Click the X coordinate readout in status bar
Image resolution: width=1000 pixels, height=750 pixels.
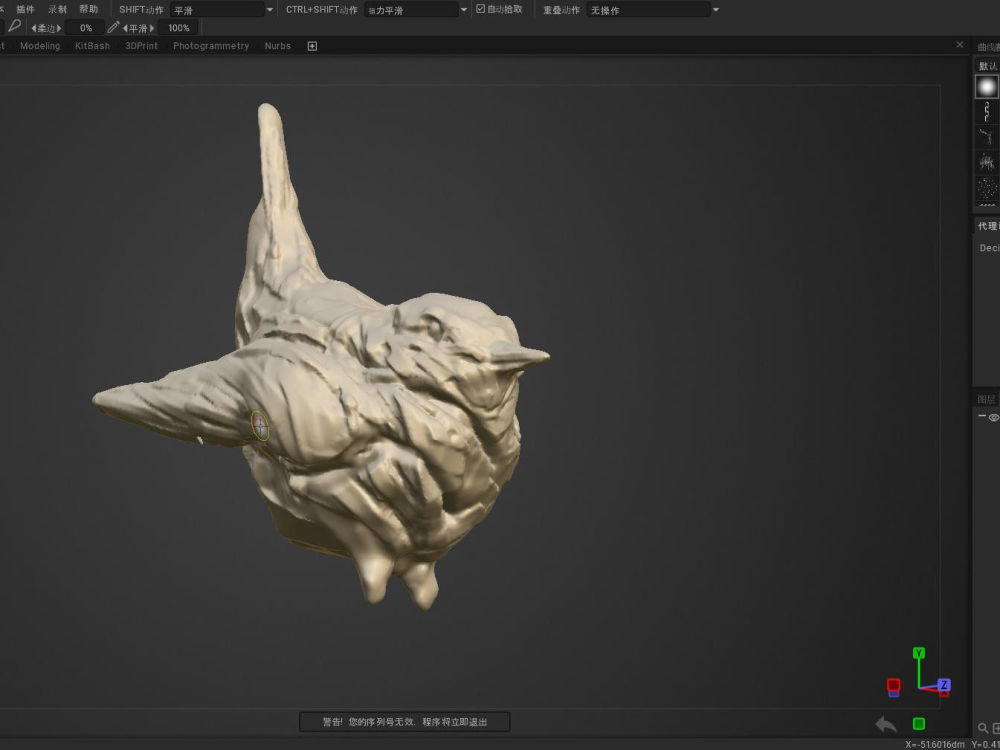point(935,745)
